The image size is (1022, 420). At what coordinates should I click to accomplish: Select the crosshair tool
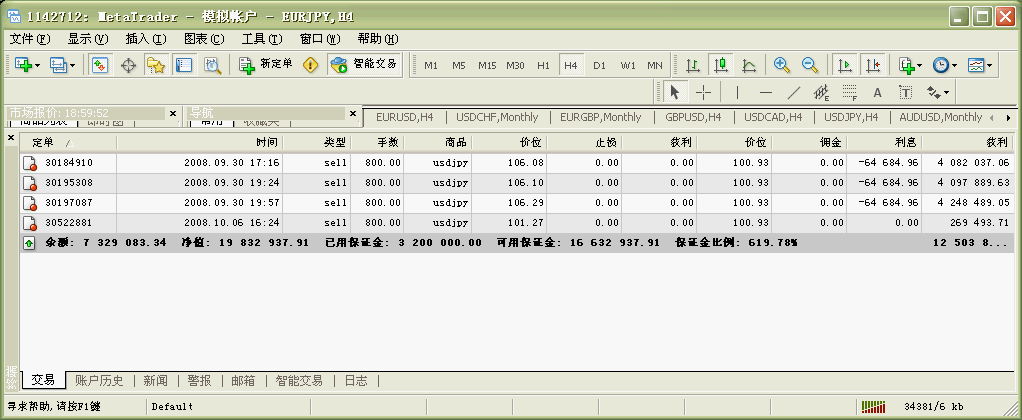coord(703,92)
